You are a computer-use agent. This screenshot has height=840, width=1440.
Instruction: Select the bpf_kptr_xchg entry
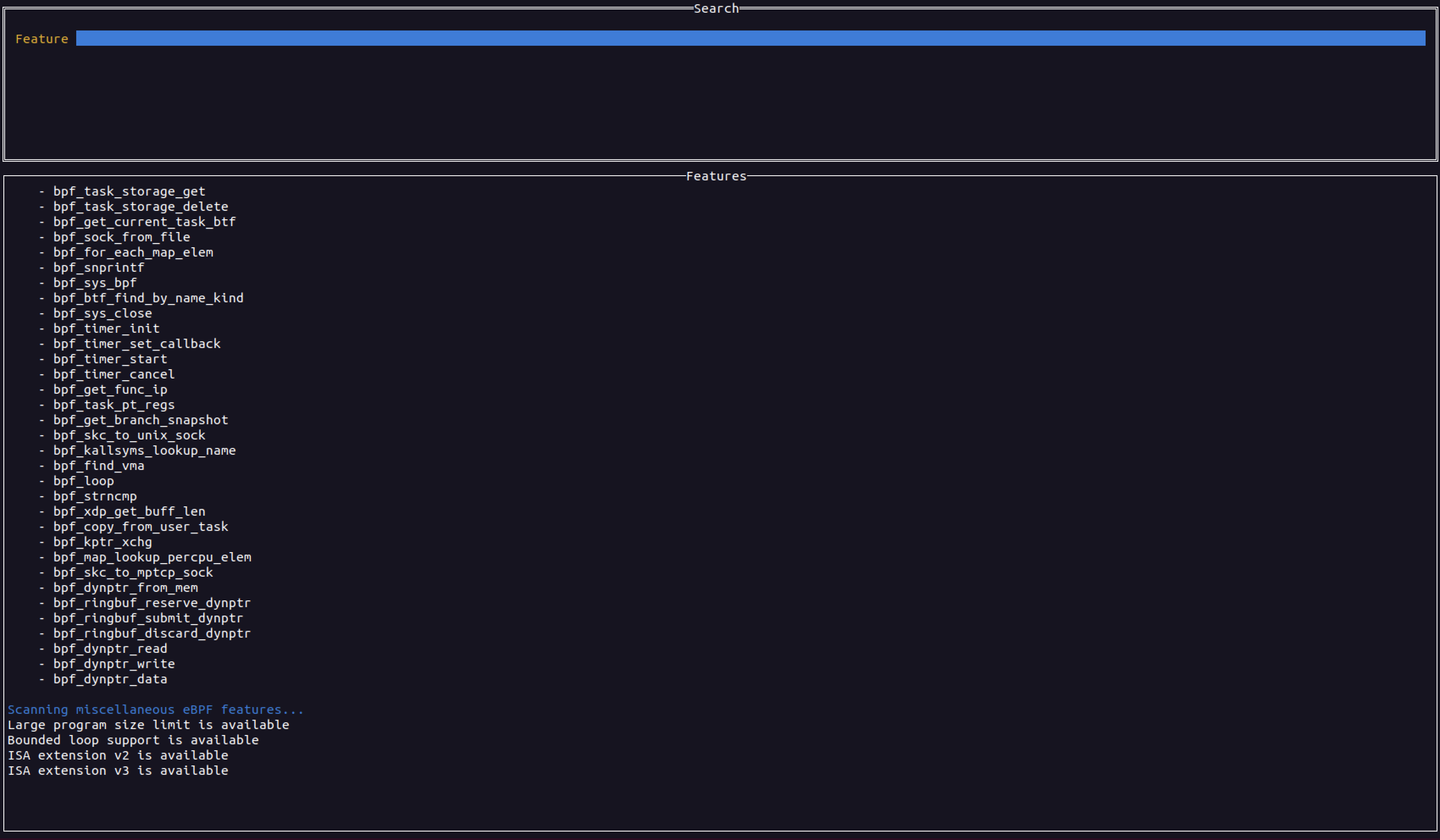pos(103,542)
